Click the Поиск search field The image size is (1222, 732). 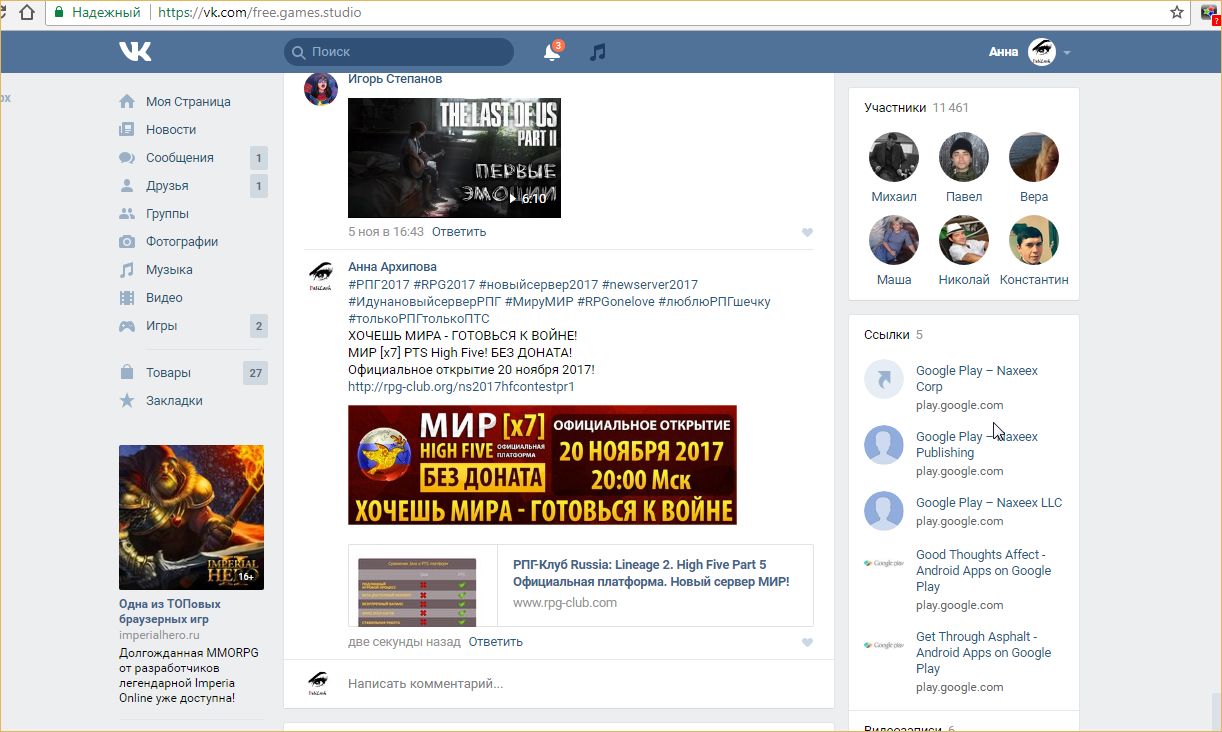point(400,52)
